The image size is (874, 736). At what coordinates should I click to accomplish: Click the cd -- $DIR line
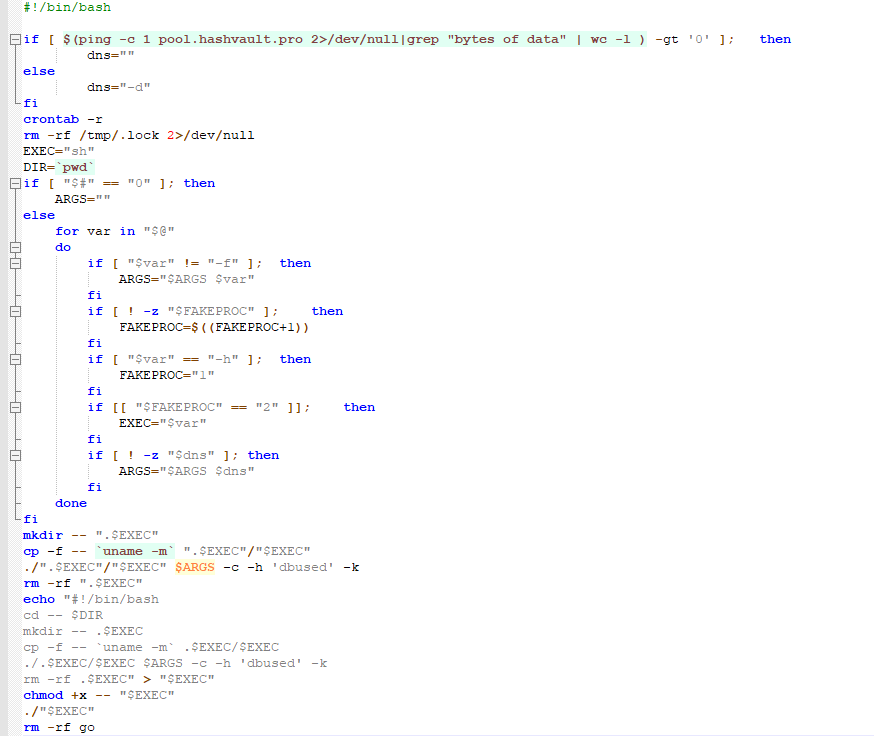pyautogui.click(x=63, y=616)
